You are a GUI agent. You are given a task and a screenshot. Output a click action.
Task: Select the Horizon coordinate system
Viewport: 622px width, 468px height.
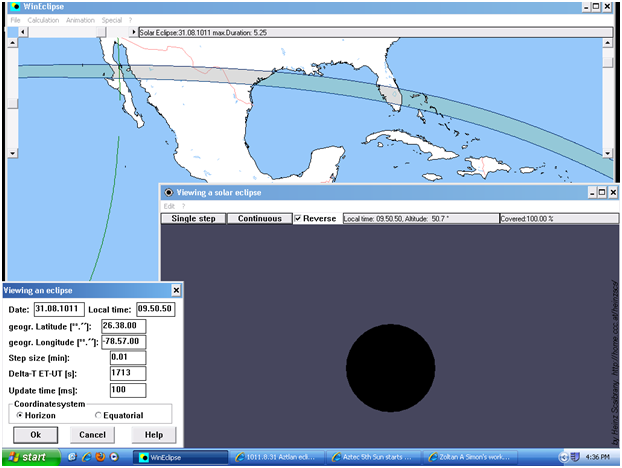[x=20, y=415]
